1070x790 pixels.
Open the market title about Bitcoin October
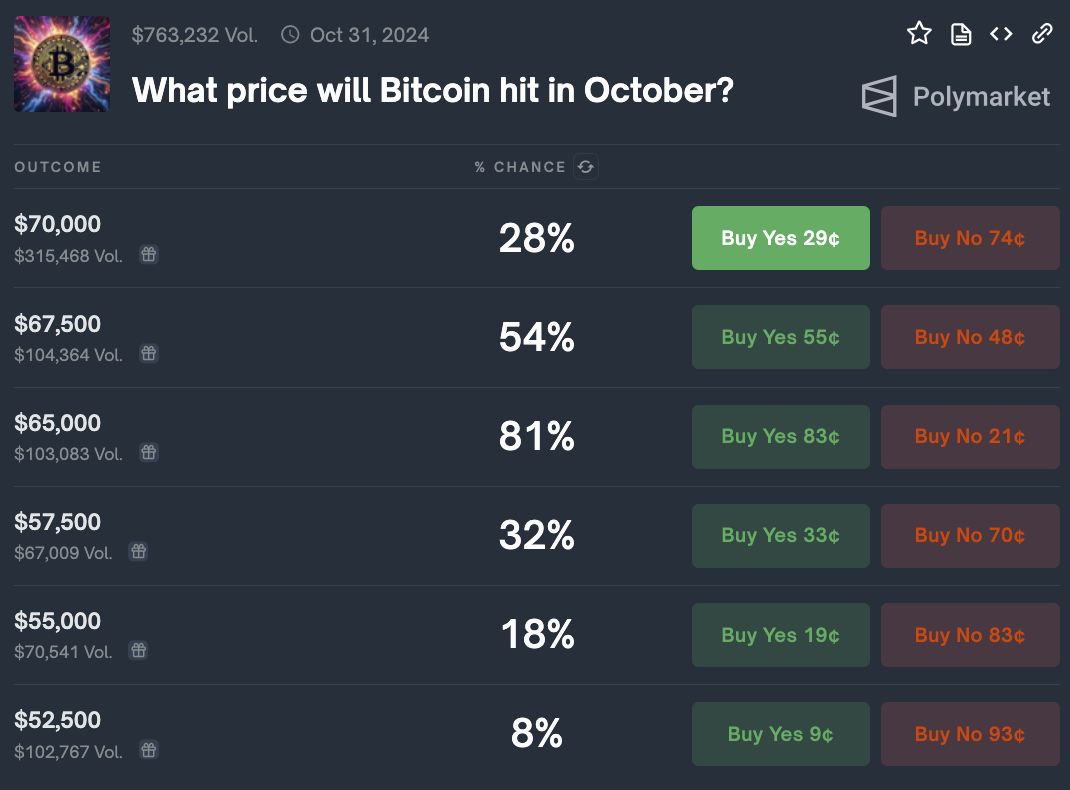pos(433,90)
